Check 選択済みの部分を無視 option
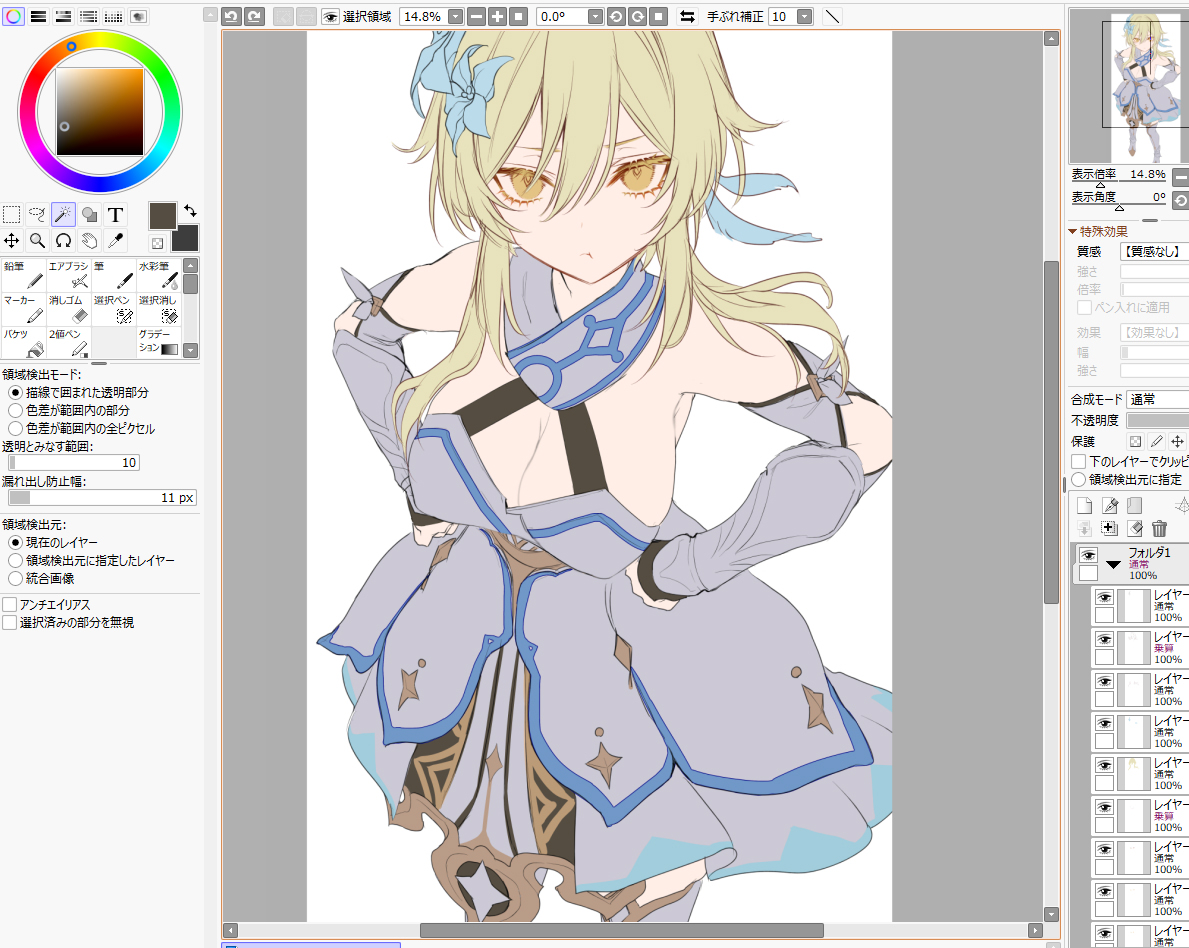 10,622
